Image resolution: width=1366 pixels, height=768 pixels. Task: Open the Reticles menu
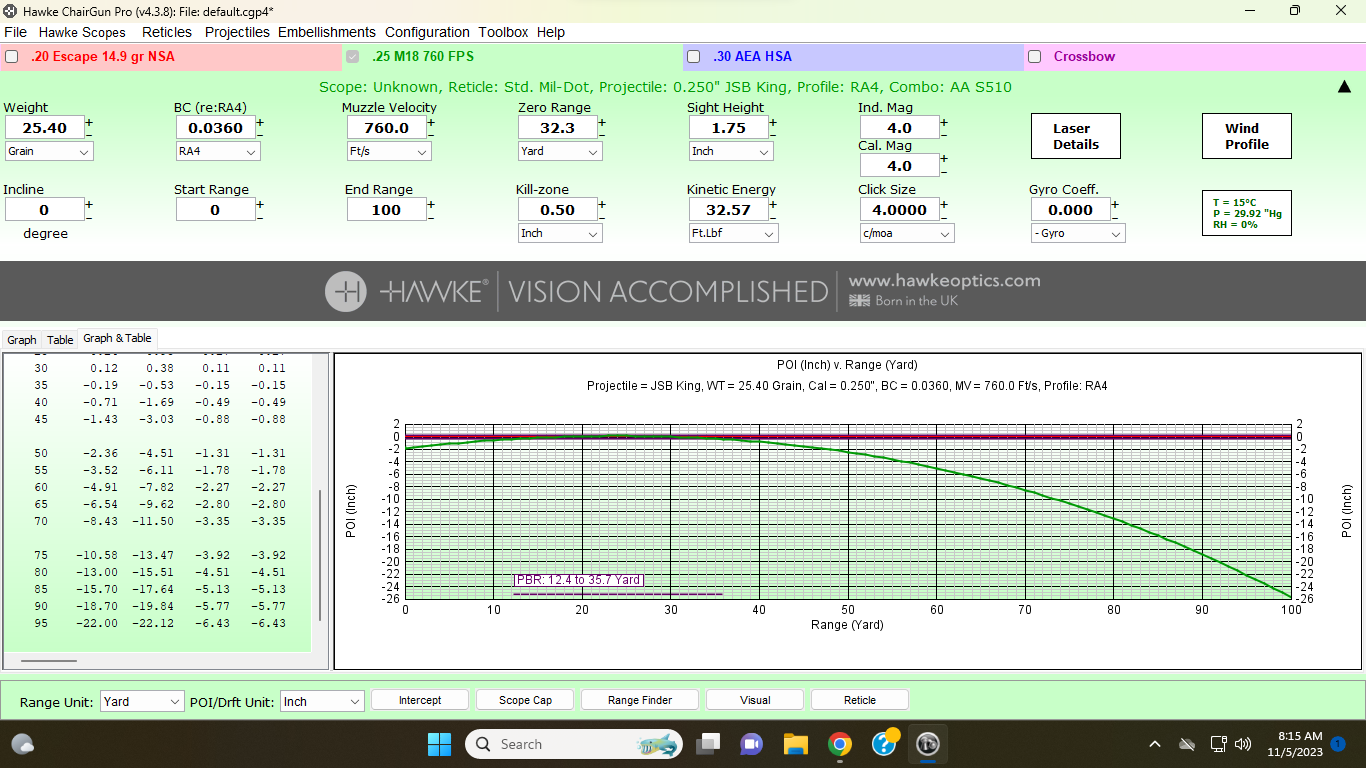167,32
